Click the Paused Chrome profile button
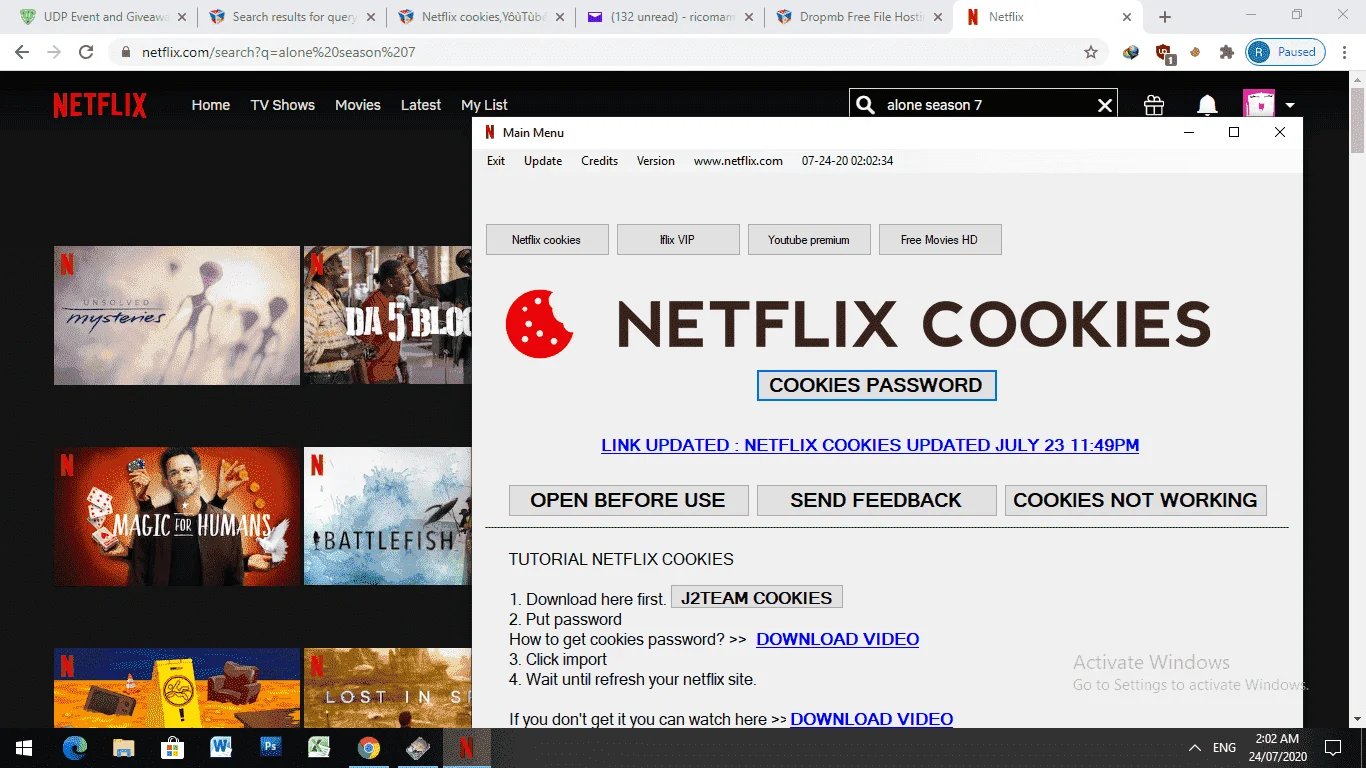 click(1286, 52)
